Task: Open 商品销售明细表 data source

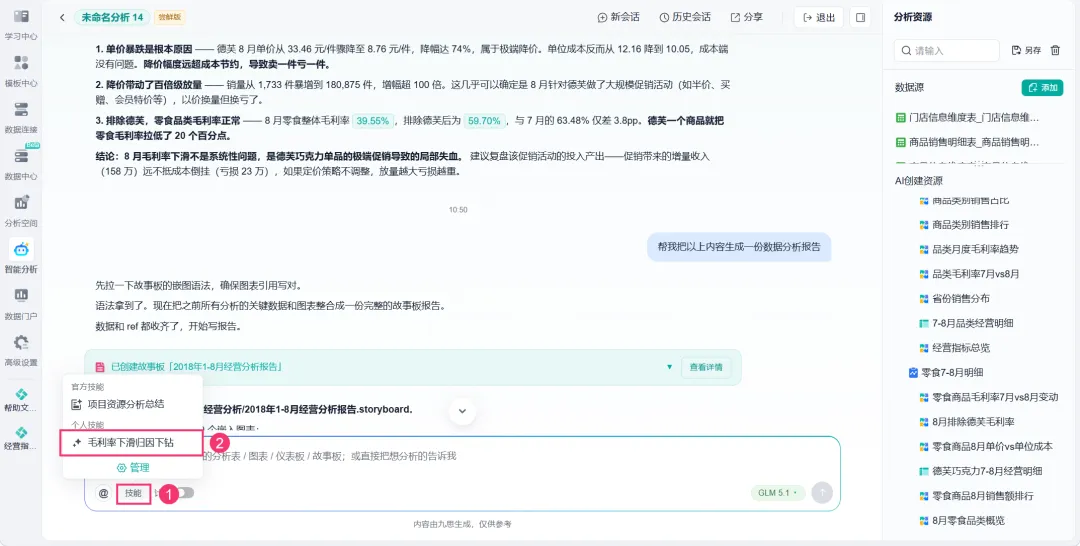Action: (967, 142)
